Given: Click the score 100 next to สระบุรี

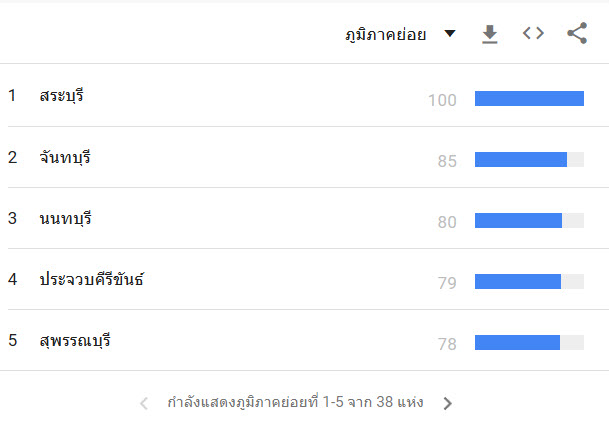Looking at the screenshot, I should [x=442, y=100].
